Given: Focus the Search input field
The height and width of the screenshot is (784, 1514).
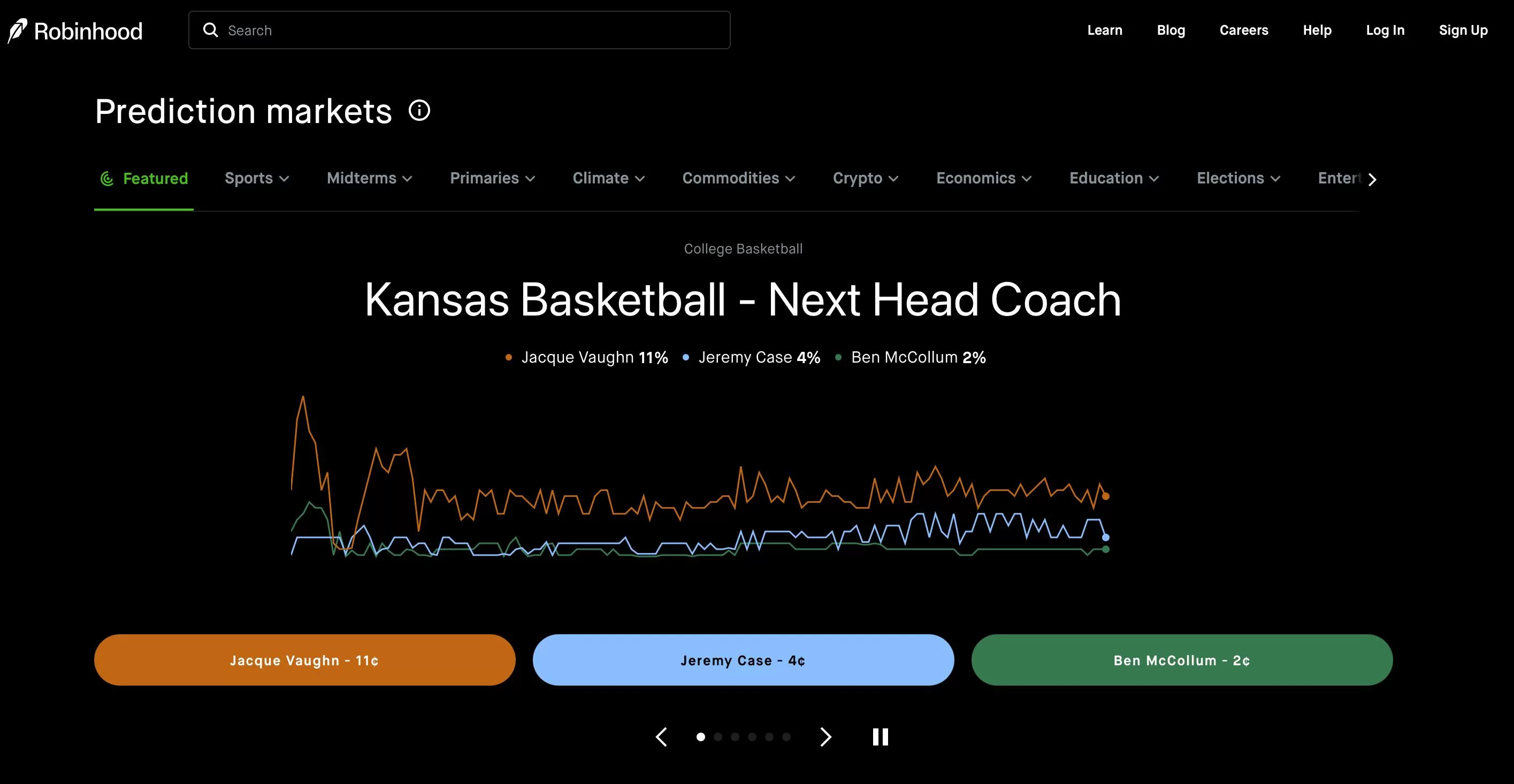Looking at the screenshot, I should coord(459,30).
